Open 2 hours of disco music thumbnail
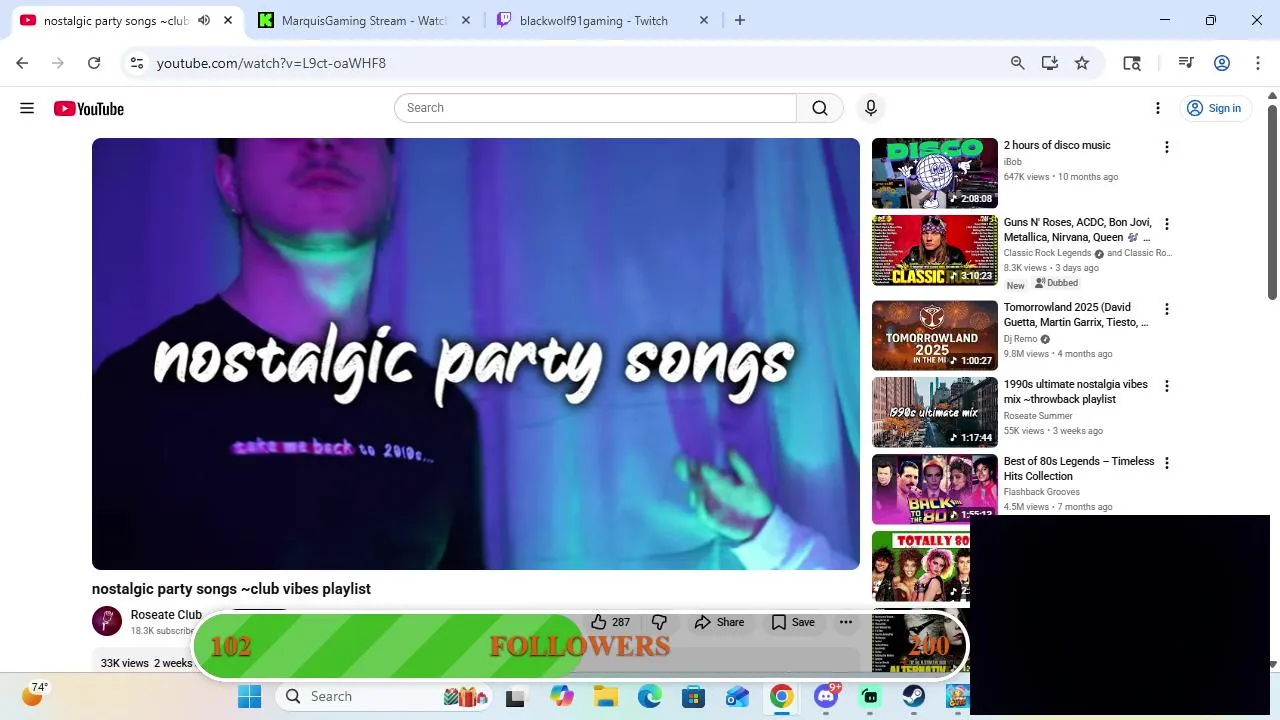1280x720 pixels. pyautogui.click(x=935, y=173)
